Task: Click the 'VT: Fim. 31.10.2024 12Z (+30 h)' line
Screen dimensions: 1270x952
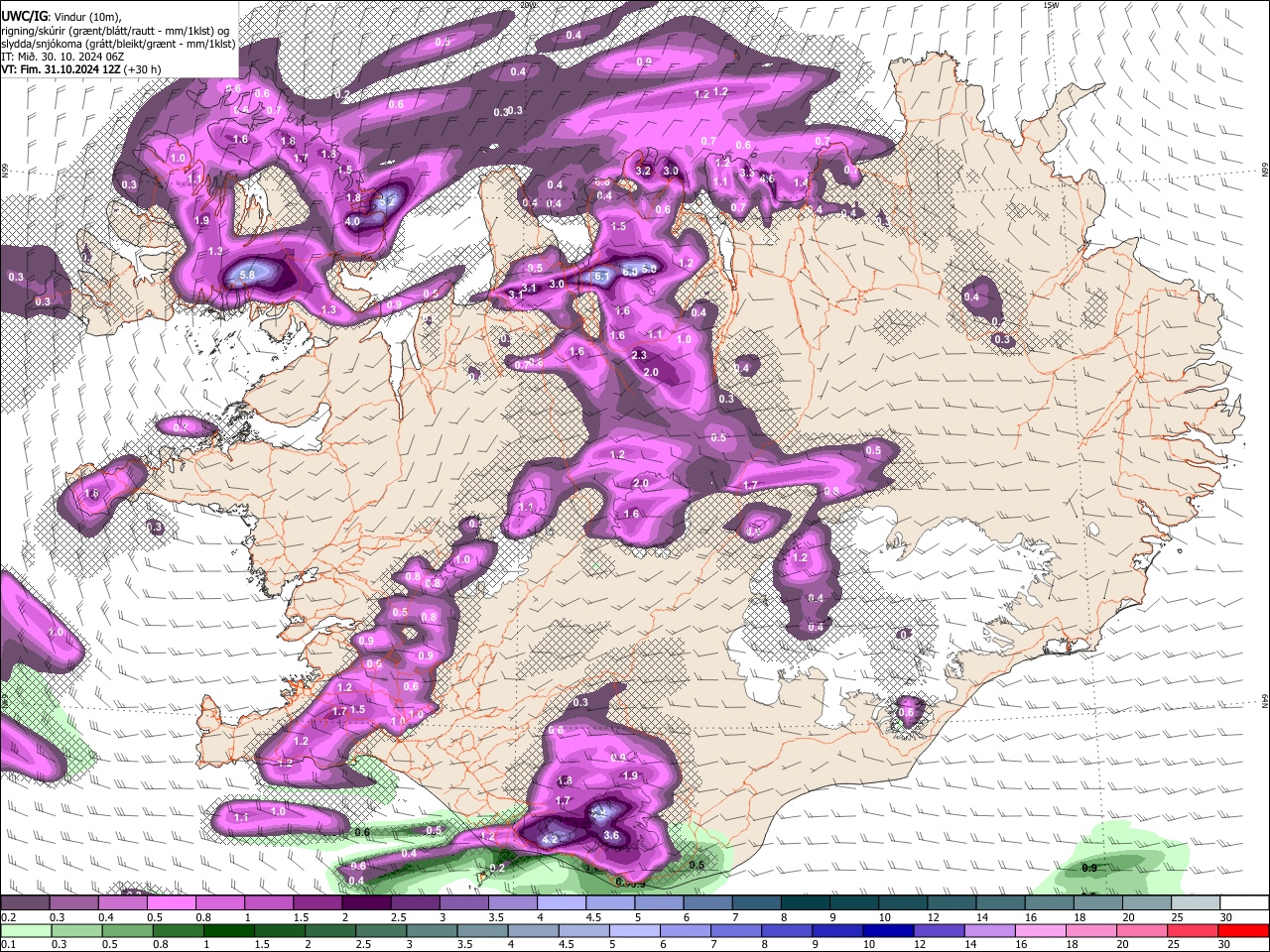Action: tap(81, 69)
